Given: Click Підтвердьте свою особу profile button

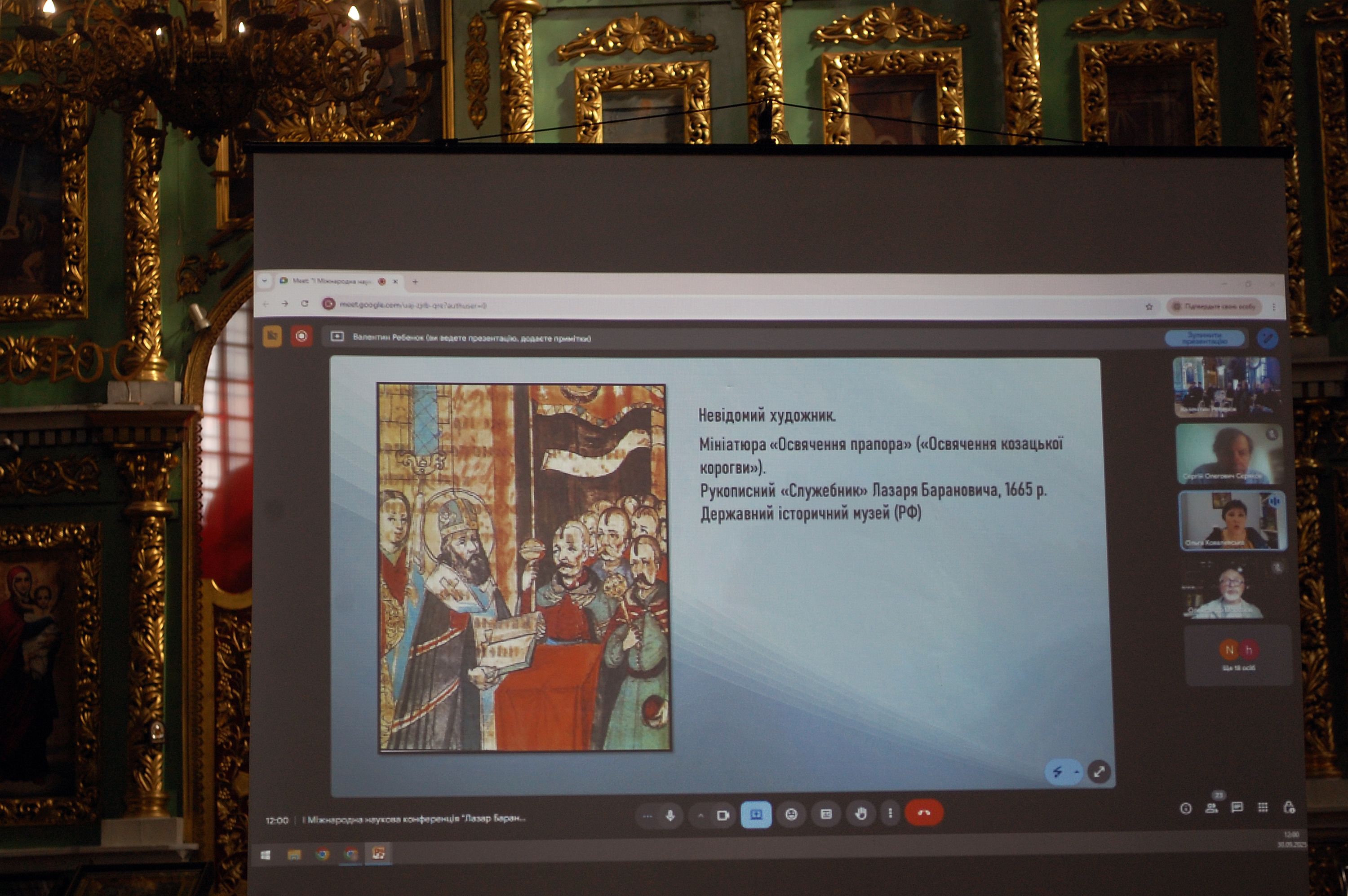Looking at the screenshot, I should tap(1214, 307).
